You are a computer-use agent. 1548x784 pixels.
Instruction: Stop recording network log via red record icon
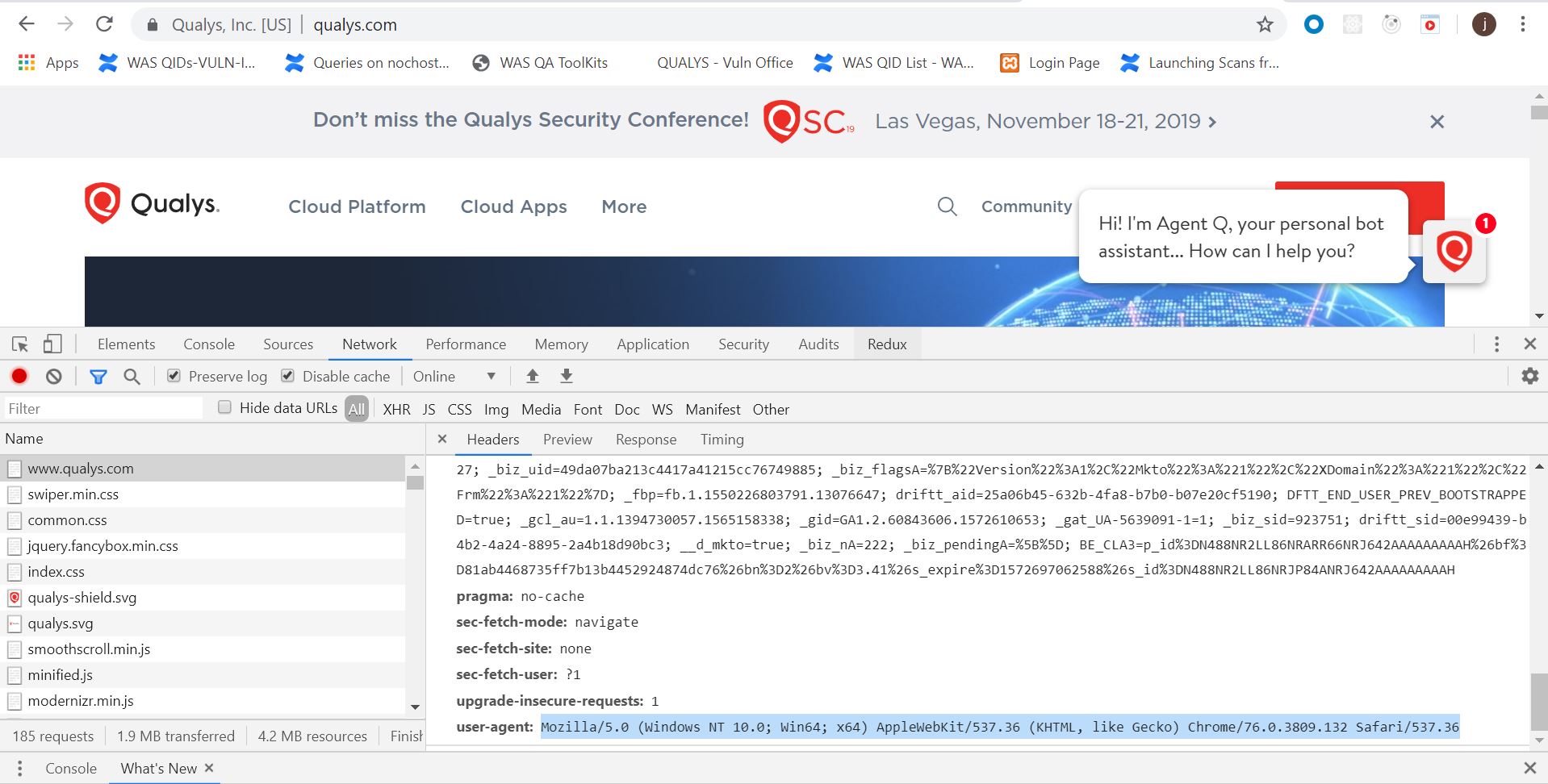[19, 376]
